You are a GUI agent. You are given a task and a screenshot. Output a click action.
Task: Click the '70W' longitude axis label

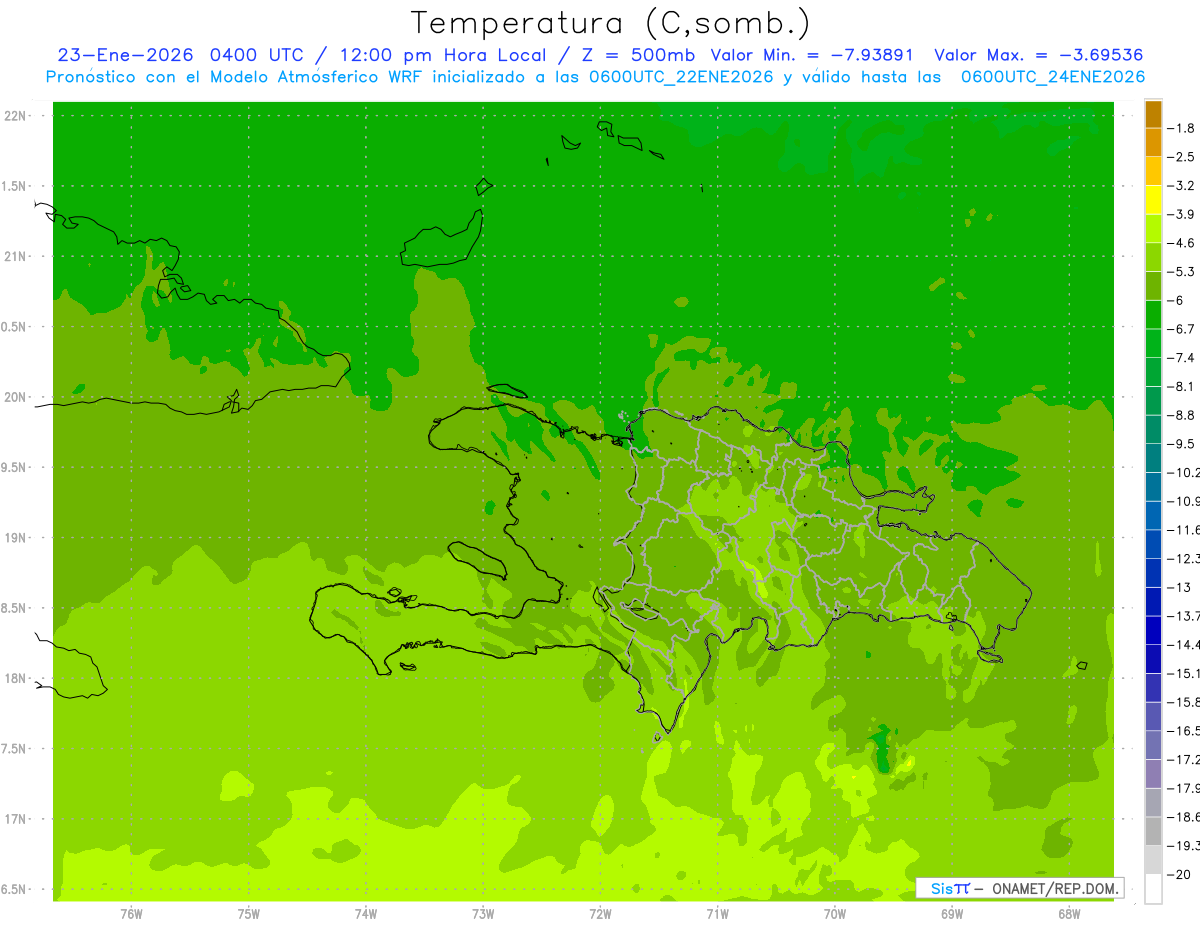point(835,914)
